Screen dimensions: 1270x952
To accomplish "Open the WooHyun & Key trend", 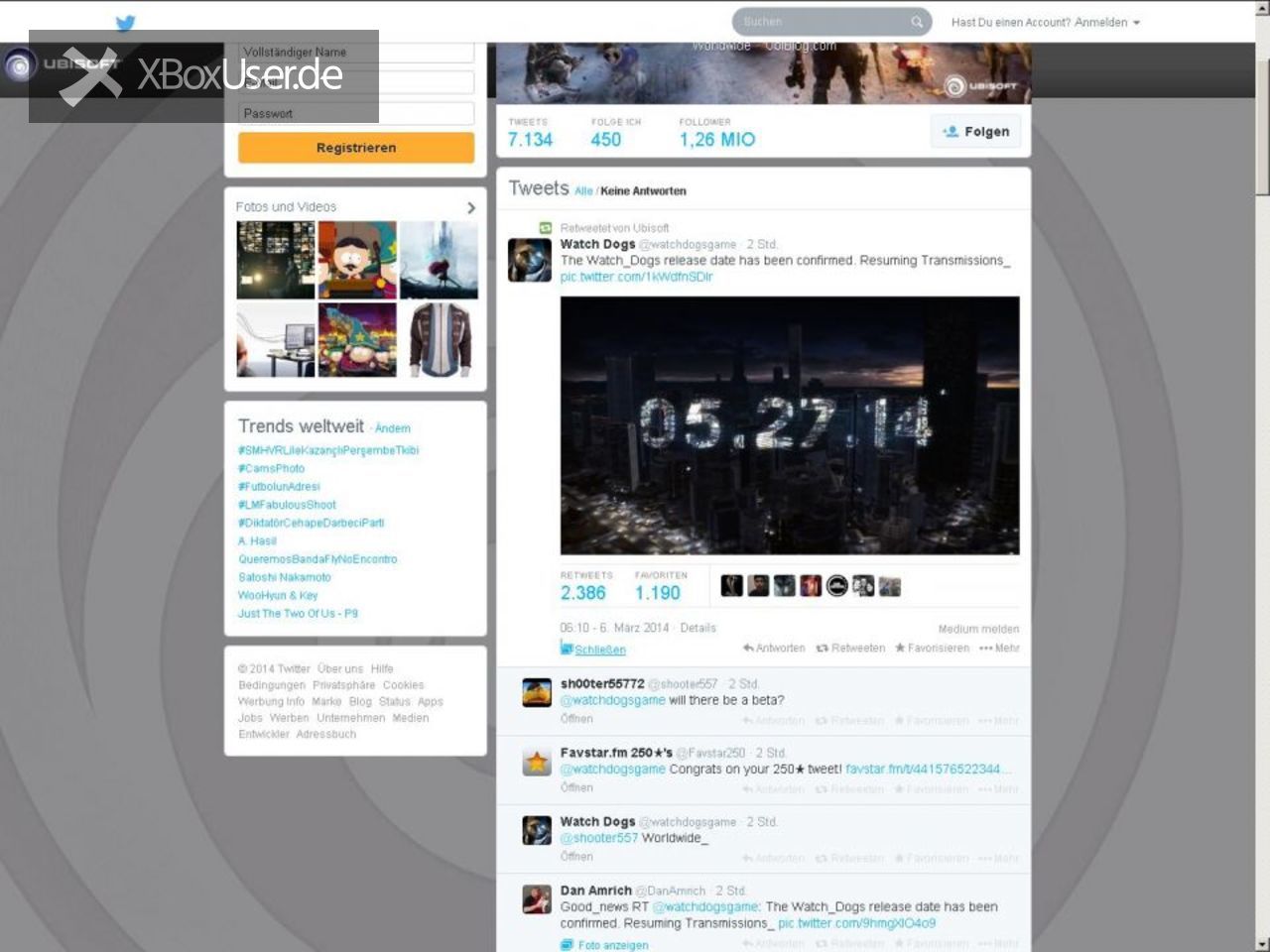I will (x=278, y=595).
